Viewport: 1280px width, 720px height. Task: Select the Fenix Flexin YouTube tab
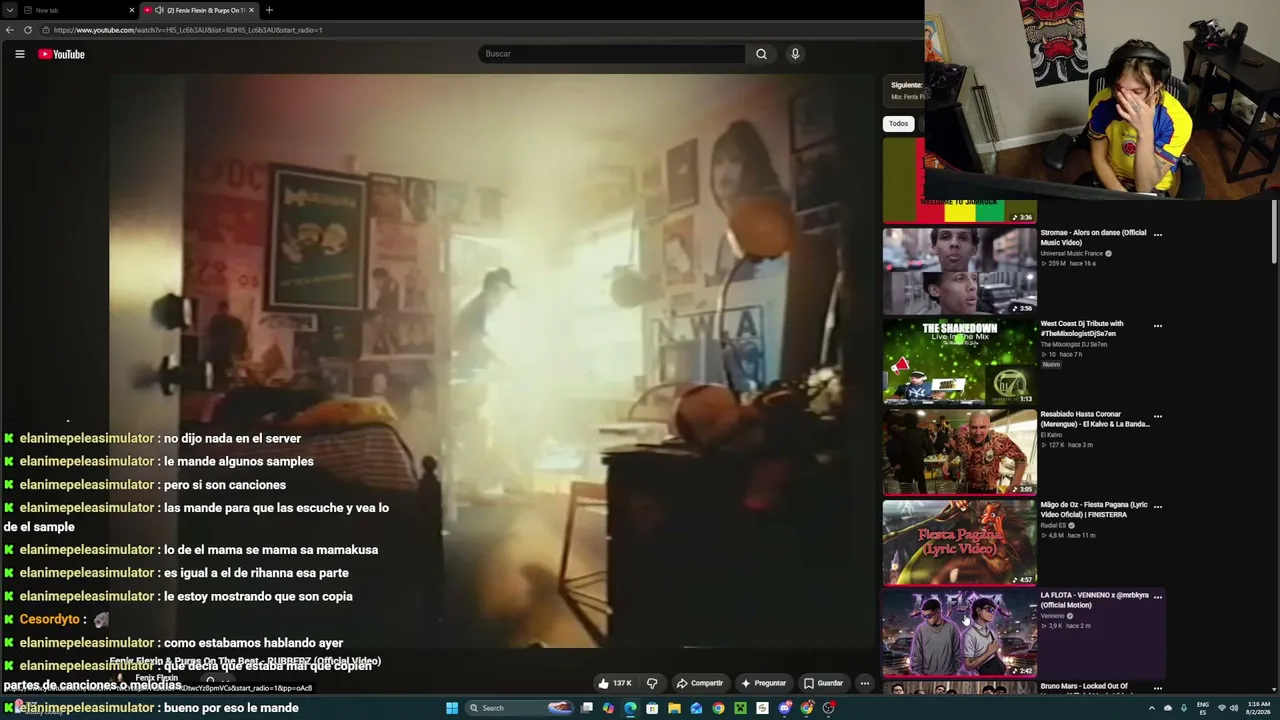(x=198, y=10)
